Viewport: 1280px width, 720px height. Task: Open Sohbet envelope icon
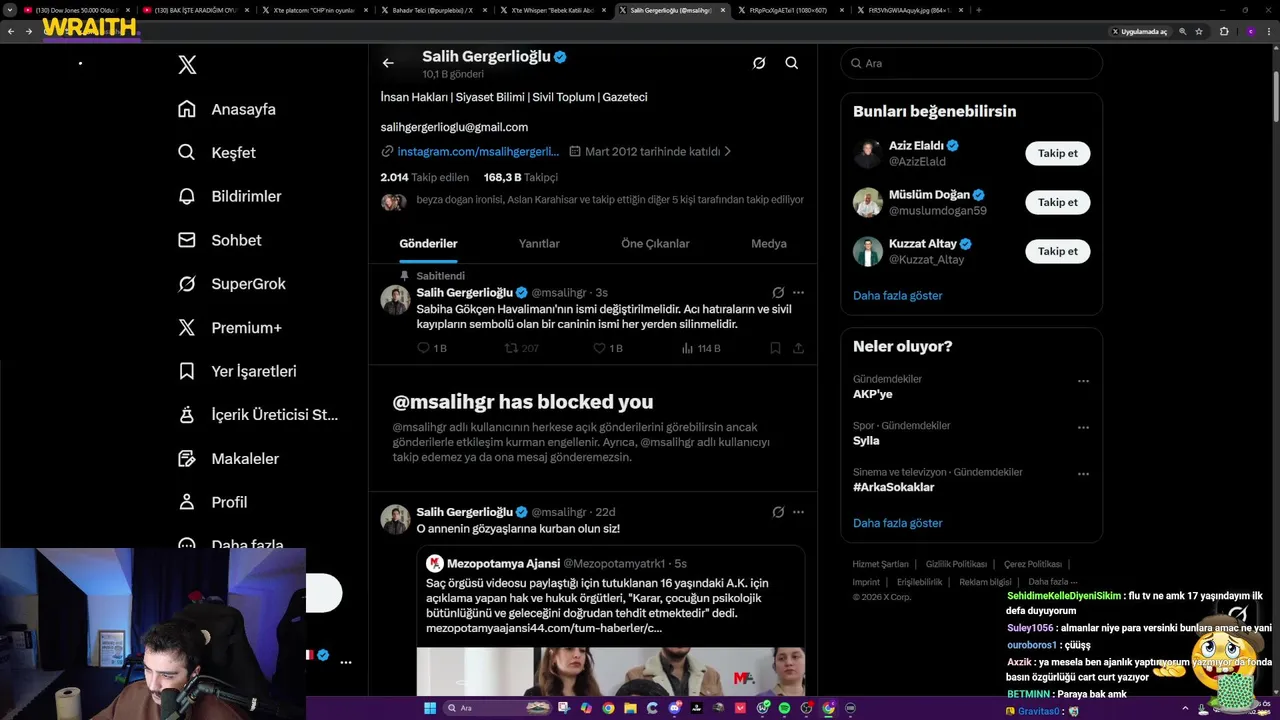[x=187, y=240]
